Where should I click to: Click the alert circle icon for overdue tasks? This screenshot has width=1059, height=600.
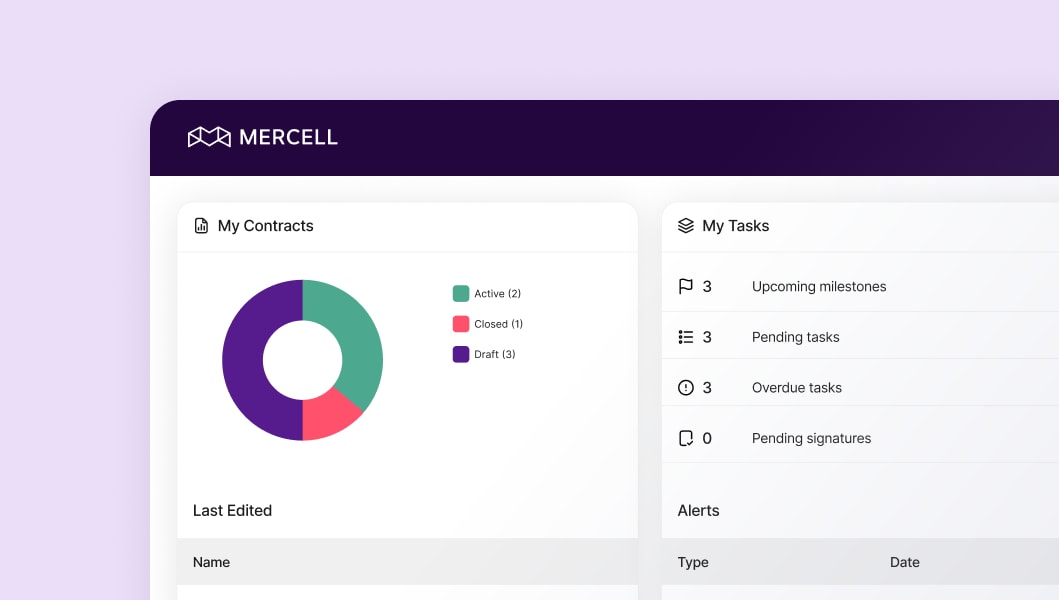coord(686,388)
